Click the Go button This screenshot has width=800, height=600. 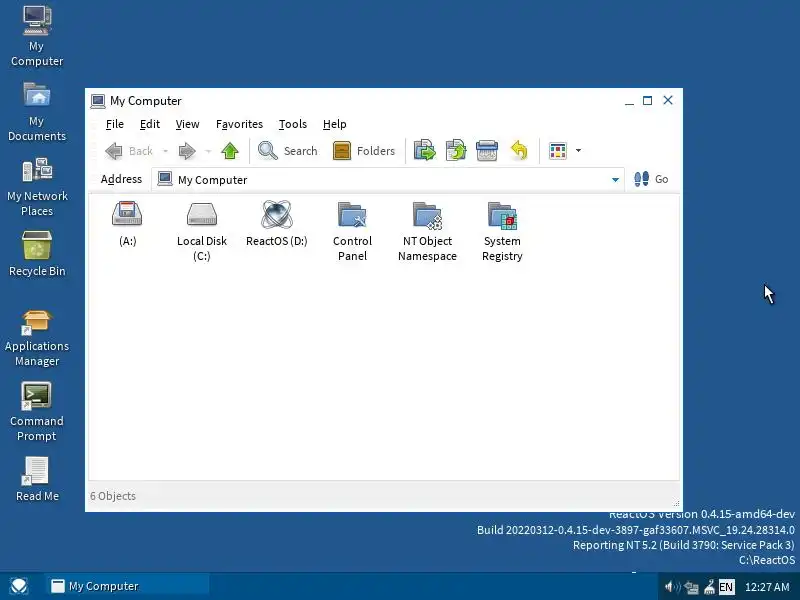click(x=651, y=179)
